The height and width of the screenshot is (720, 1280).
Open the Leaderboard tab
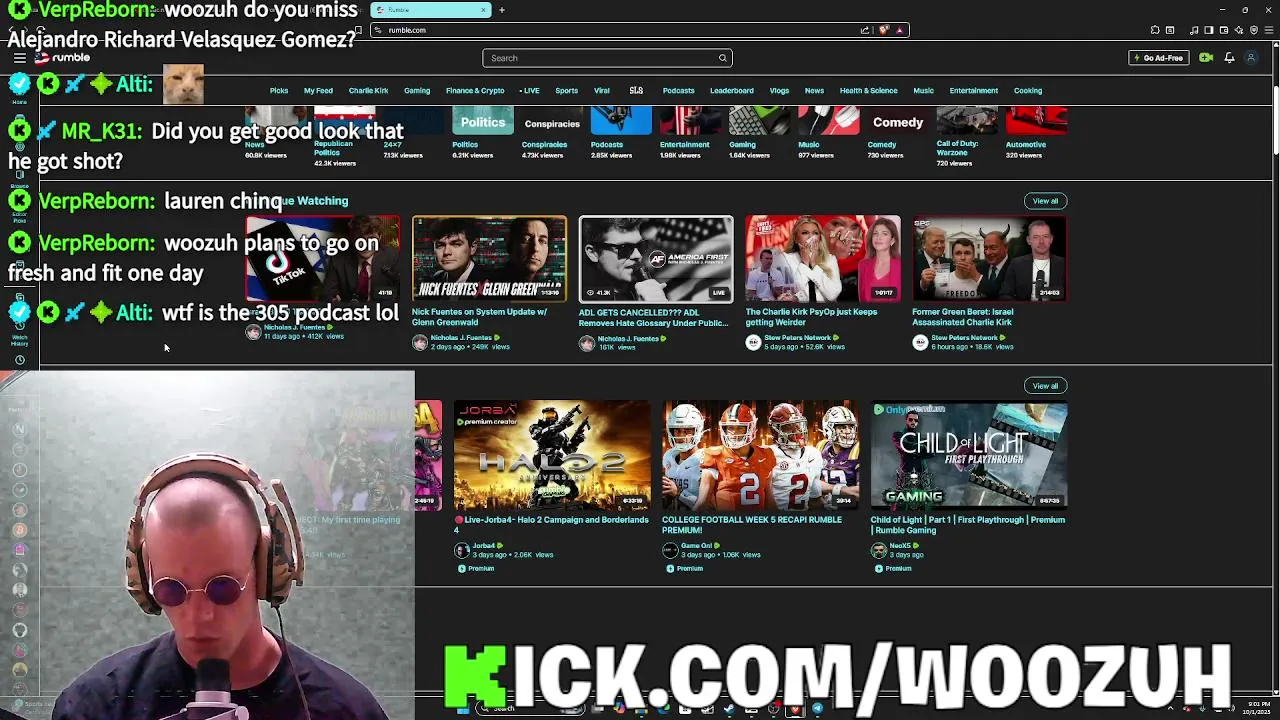point(732,91)
